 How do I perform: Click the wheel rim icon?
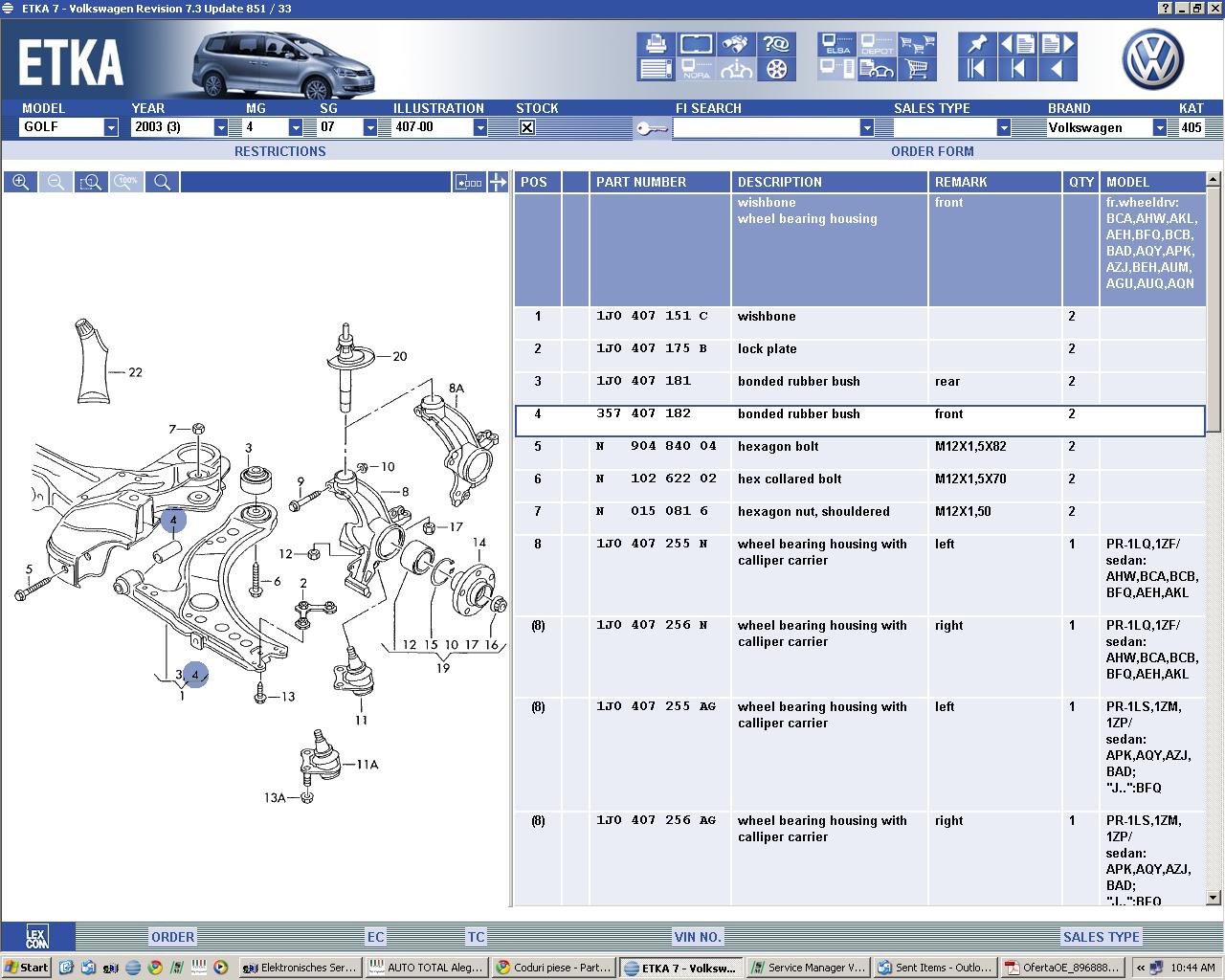click(x=776, y=69)
